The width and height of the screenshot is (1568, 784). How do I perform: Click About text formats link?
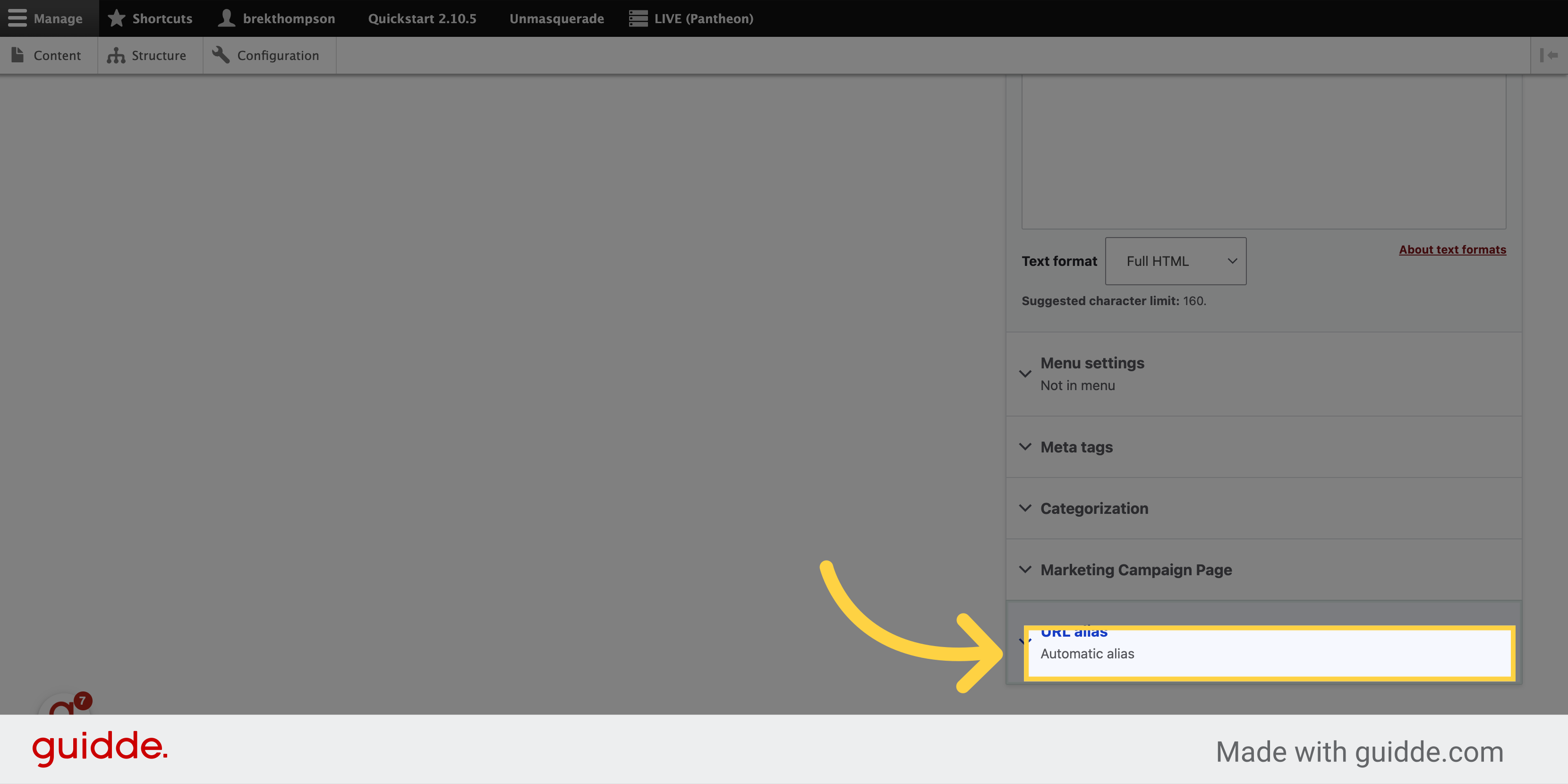pyautogui.click(x=1451, y=249)
